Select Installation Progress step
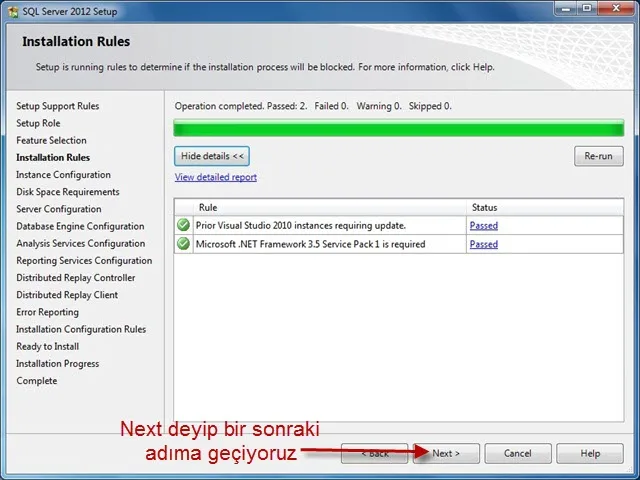This screenshot has width=640, height=480. 58,363
